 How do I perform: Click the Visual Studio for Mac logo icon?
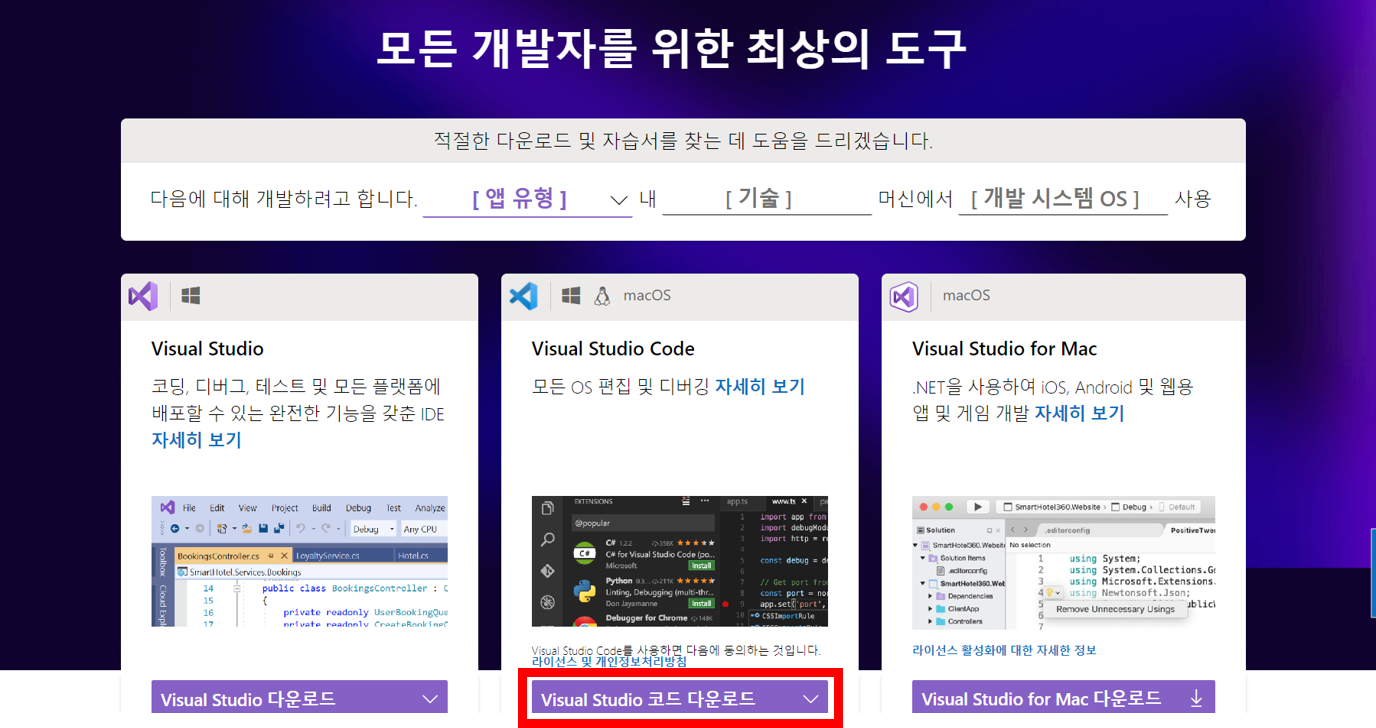[x=904, y=297]
